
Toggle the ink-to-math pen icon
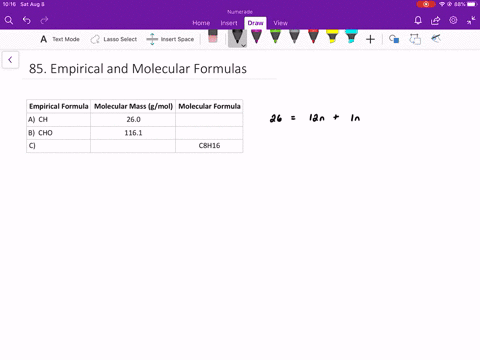(x=436, y=39)
